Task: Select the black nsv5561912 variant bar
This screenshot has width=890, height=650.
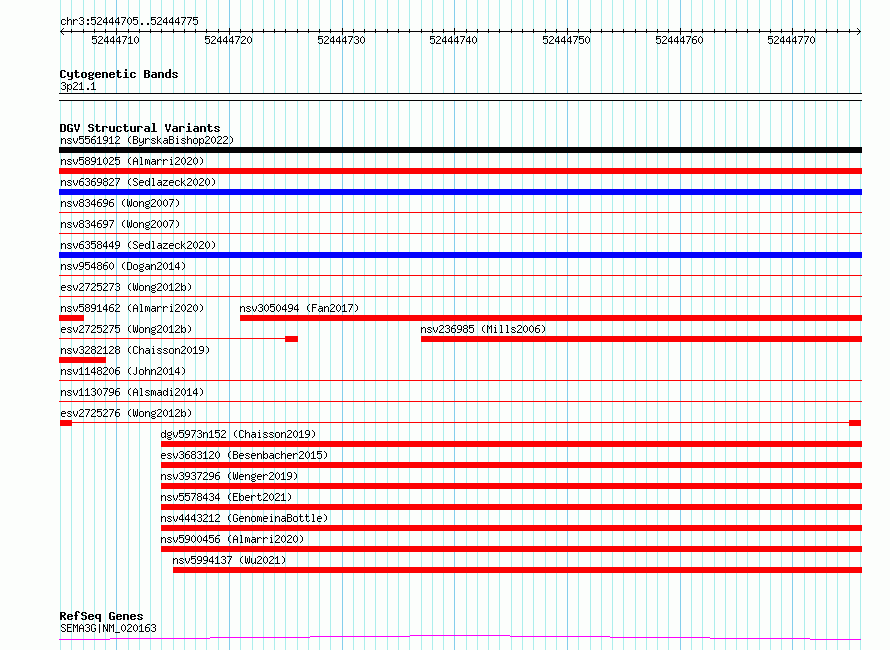Action: (x=460, y=150)
